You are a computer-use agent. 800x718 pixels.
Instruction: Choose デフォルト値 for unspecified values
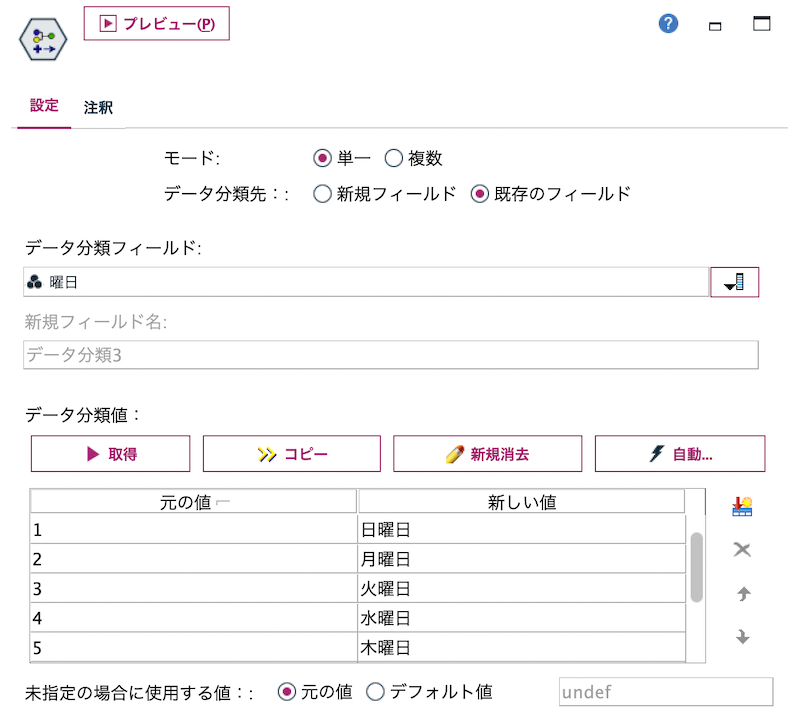pyautogui.click(x=375, y=691)
